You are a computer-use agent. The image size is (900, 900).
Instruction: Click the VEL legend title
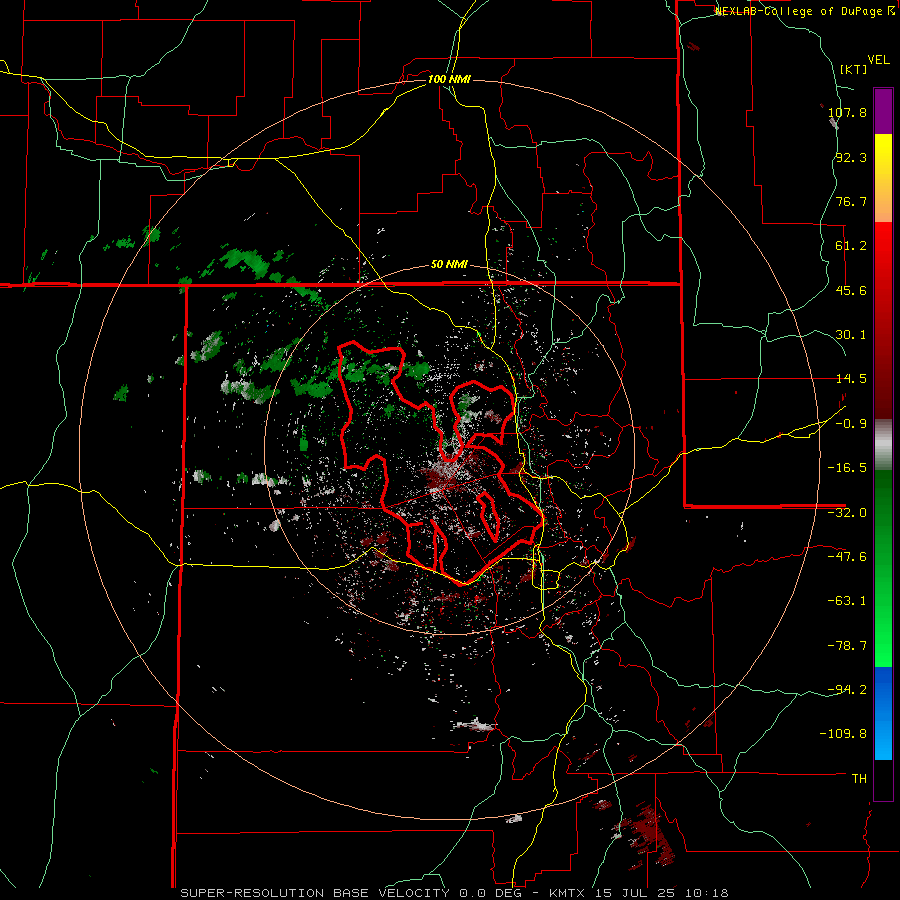tap(878, 60)
